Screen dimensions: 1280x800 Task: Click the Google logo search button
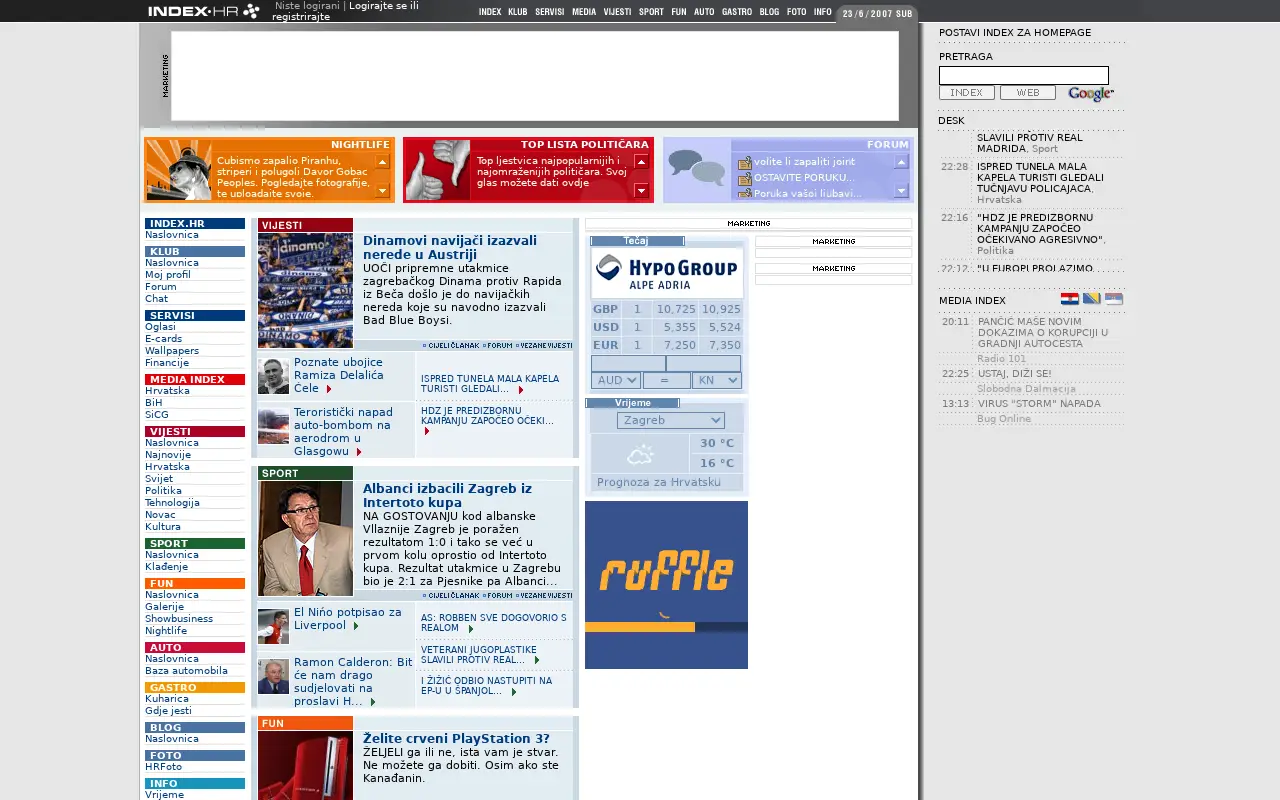point(1090,93)
